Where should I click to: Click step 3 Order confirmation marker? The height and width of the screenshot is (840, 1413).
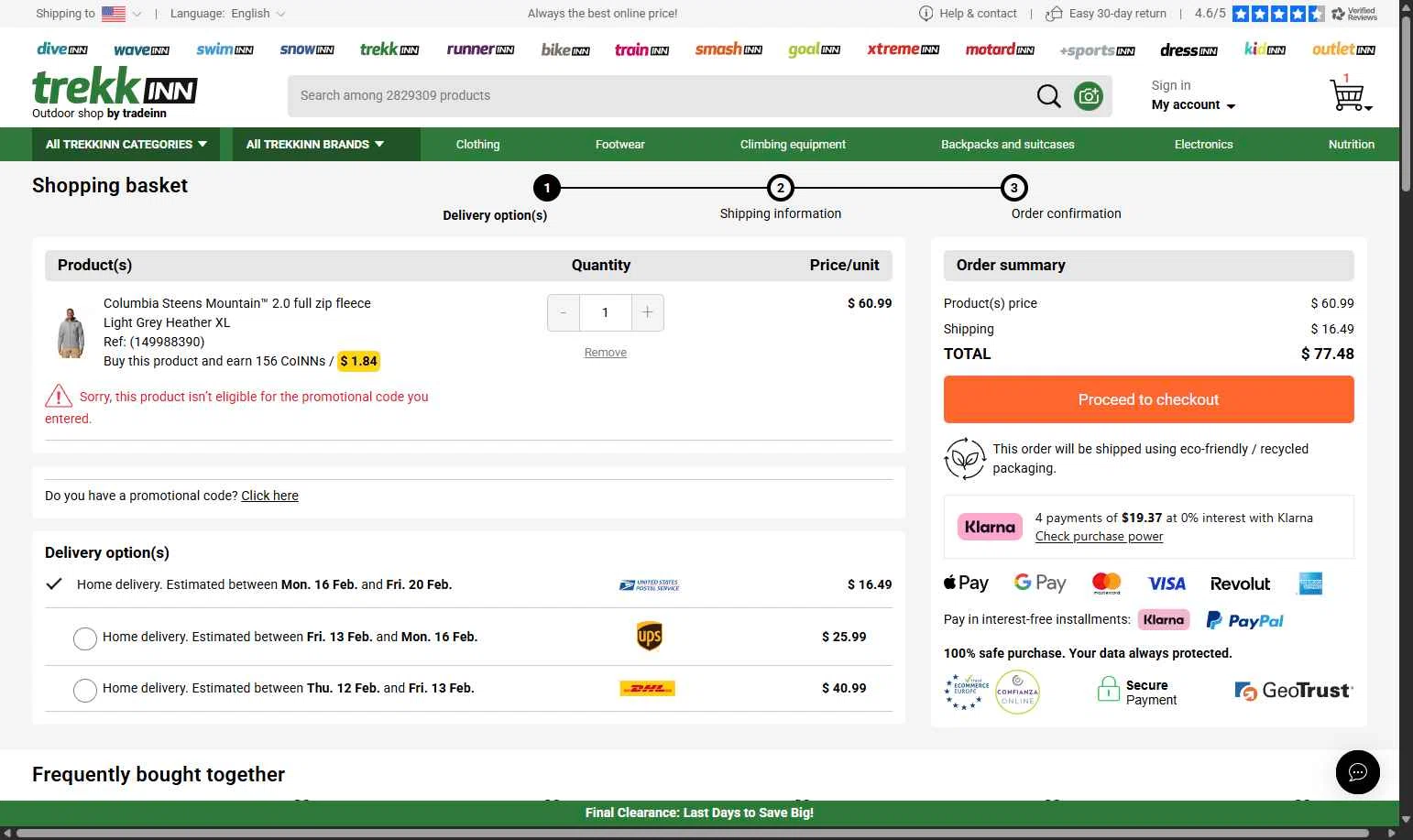click(1013, 188)
